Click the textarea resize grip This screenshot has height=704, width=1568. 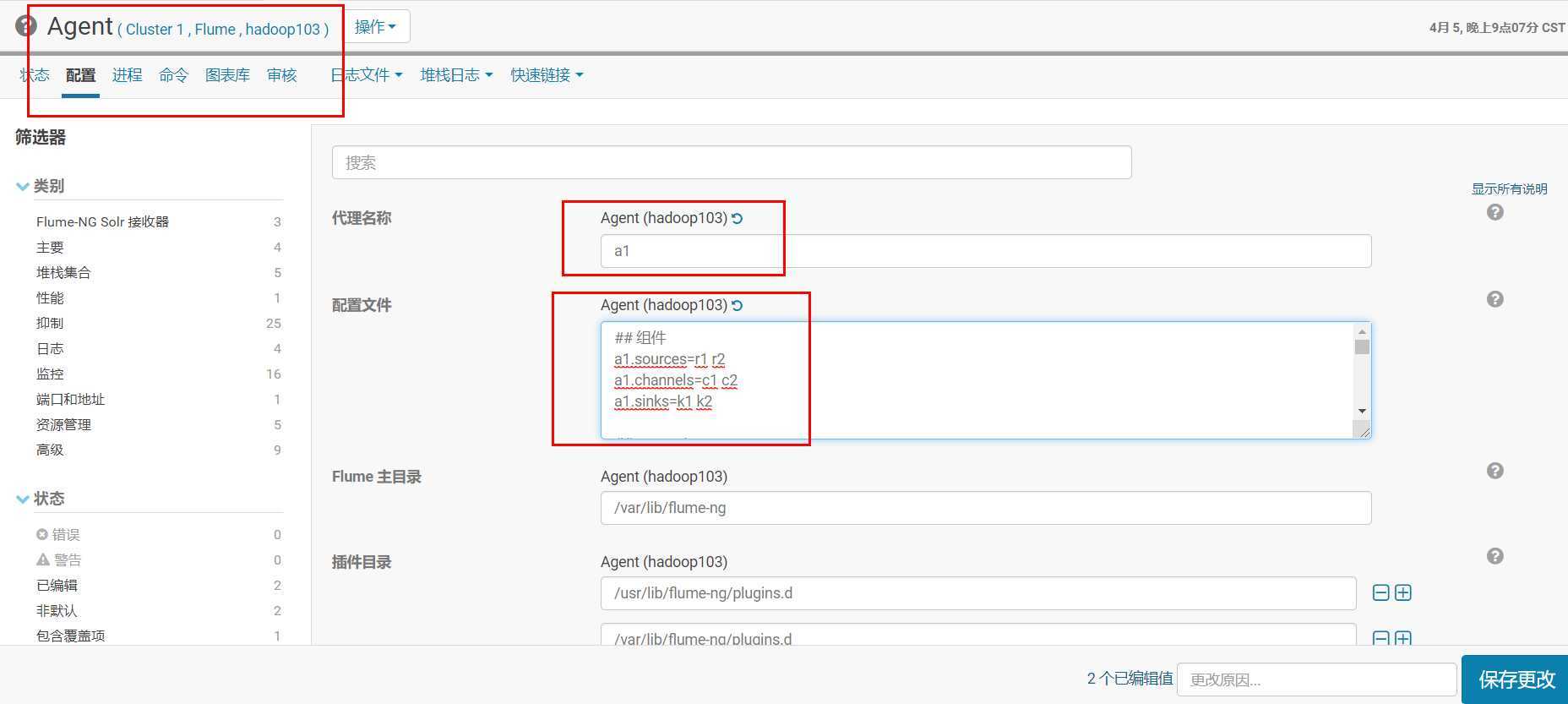(1363, 430)
